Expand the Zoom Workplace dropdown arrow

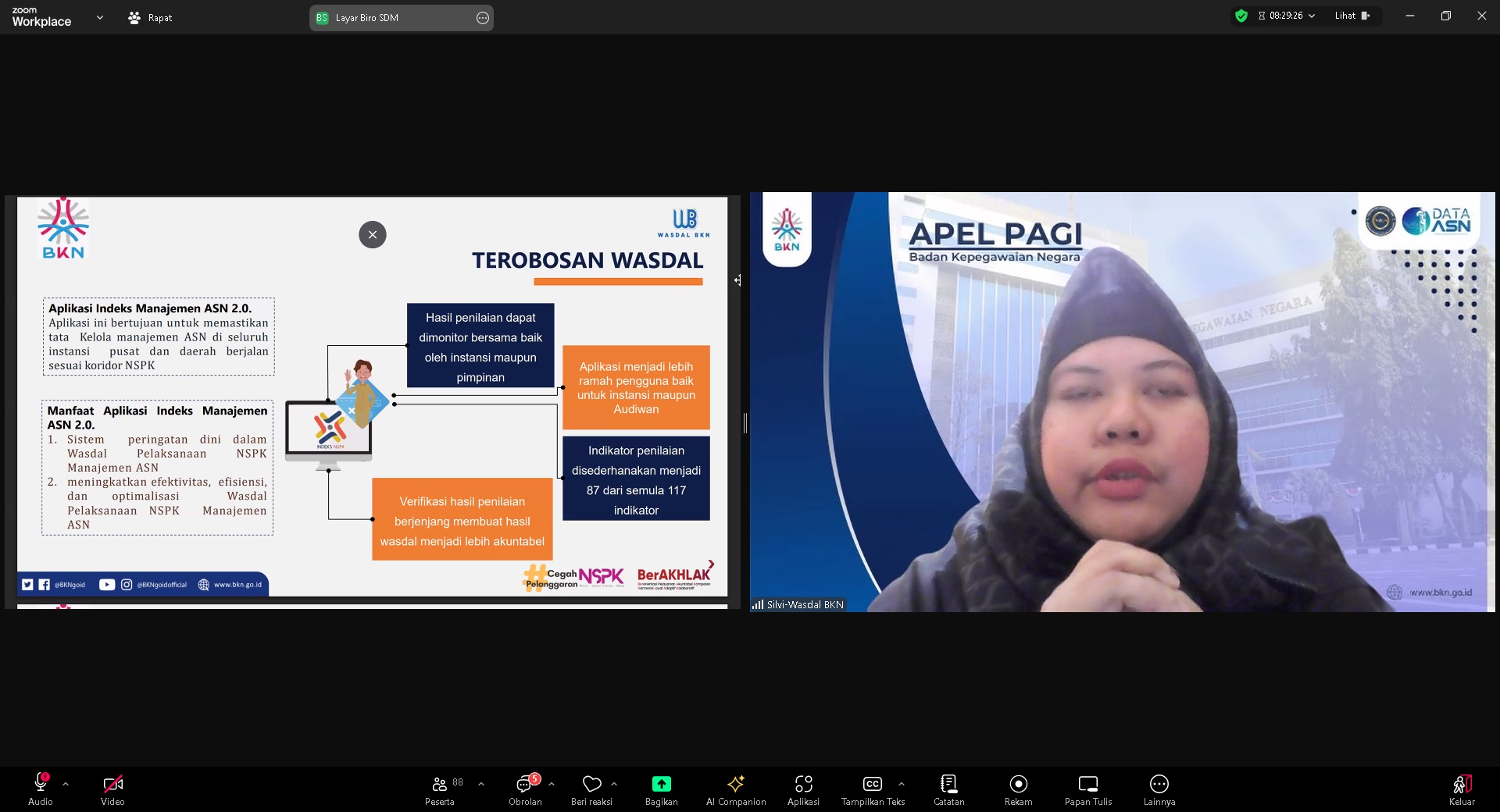point(99,17)
